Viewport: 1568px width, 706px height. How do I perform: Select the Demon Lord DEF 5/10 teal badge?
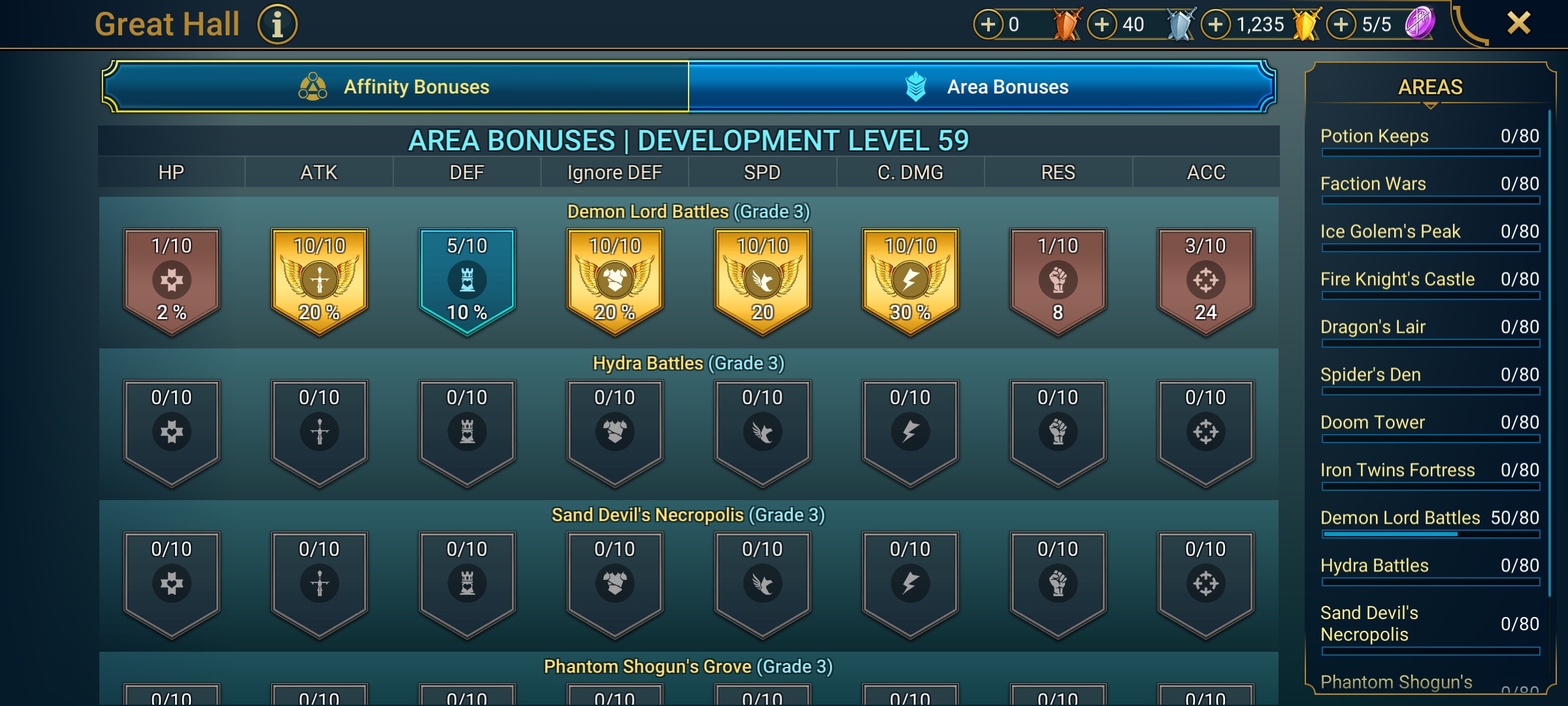(467, 281)
